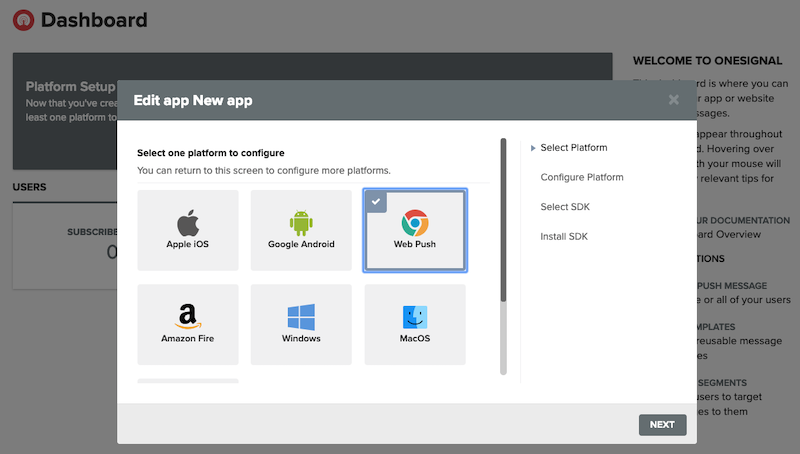Choose the Google Android platform tile
Viewport: 800px width, 454px height.
pos(301,230)
